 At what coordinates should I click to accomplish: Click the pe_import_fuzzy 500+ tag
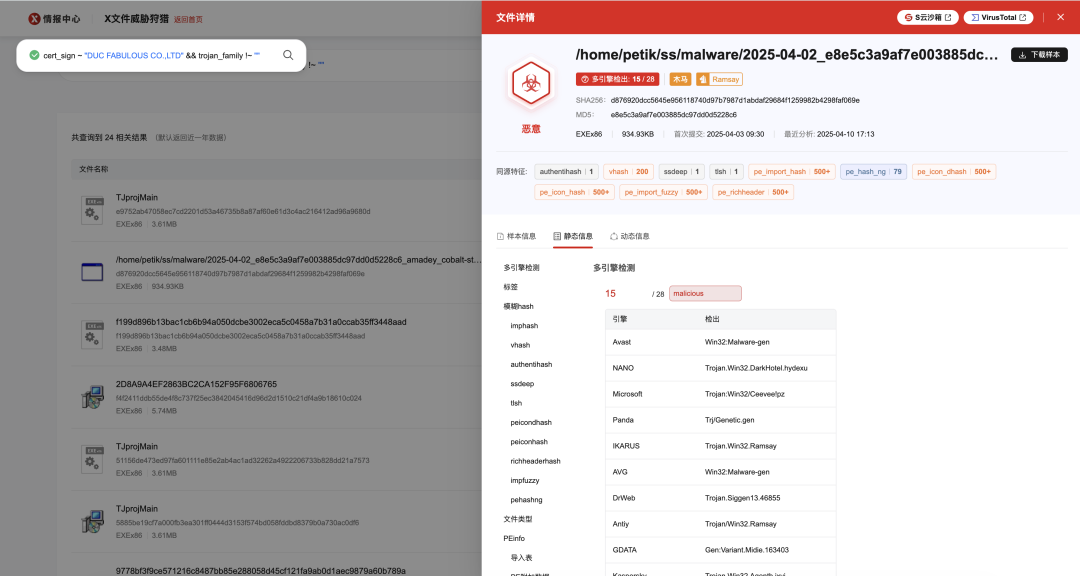(x=663, y=192)
